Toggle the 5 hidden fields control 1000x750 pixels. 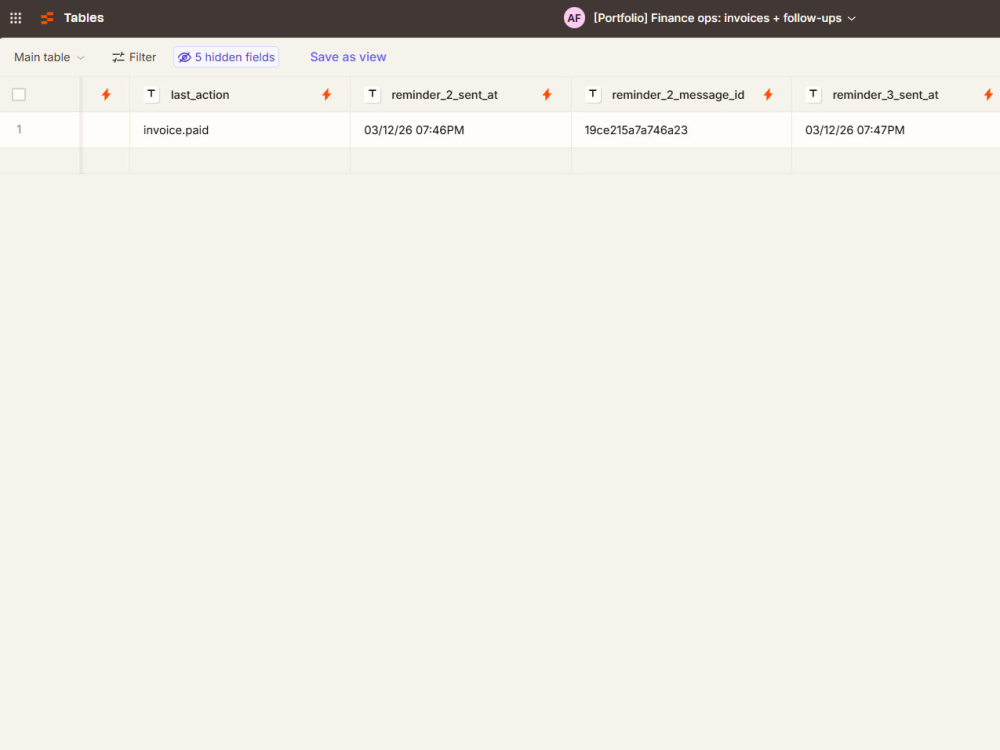point(226,57)
